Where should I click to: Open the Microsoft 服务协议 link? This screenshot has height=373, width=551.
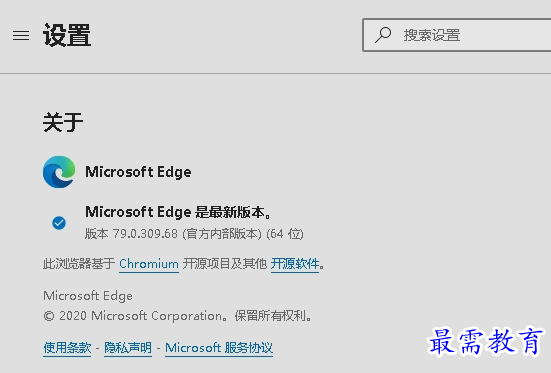tap(219, 348)
